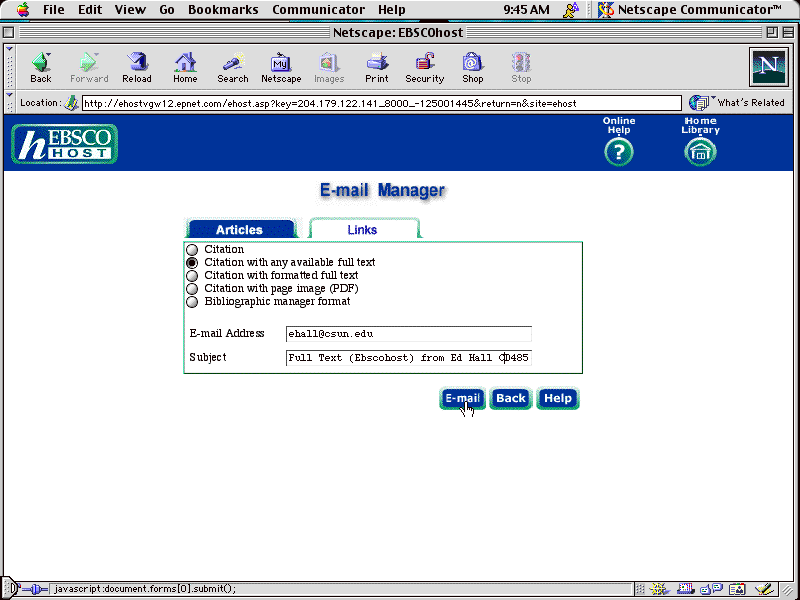800x600 pixels.
Task: Open the File menu
Action: point(54,9)
